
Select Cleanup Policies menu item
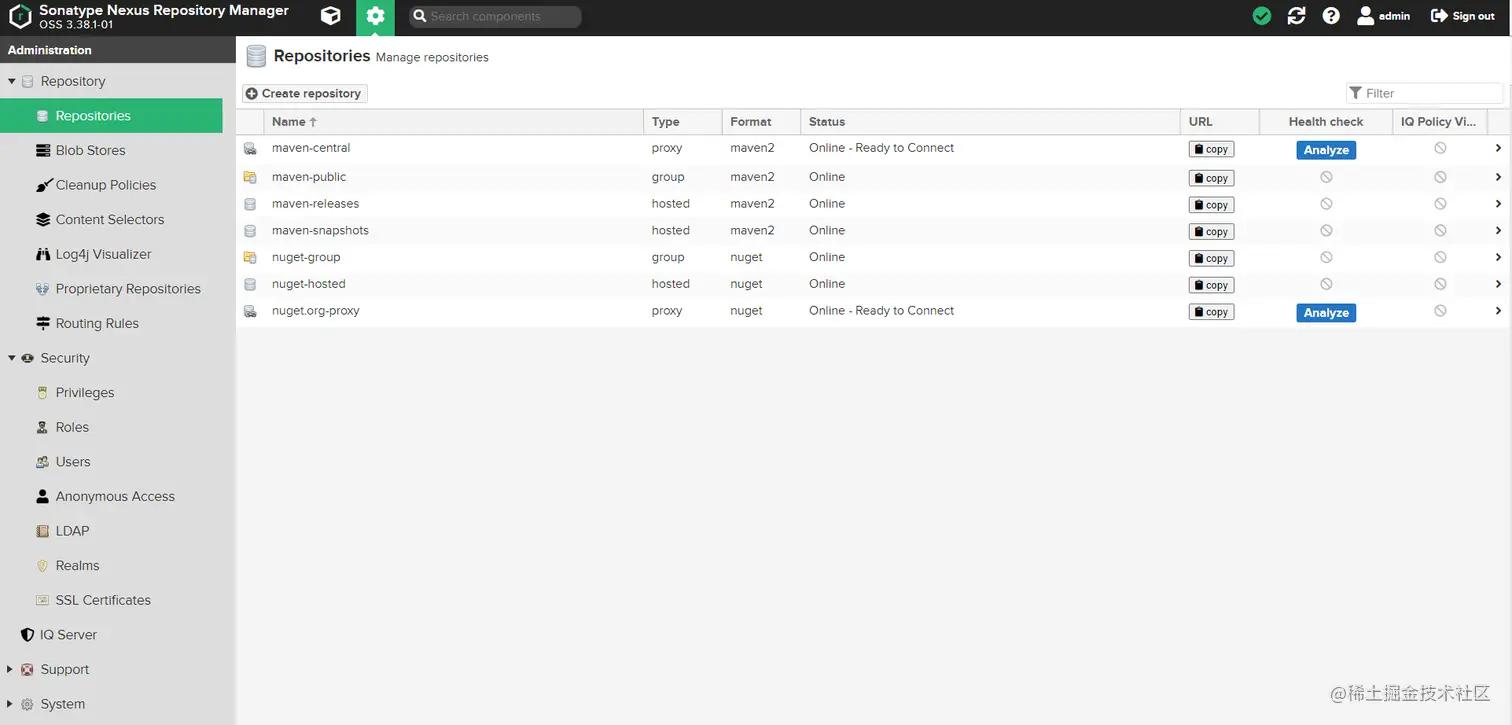pyautogui.click(x=105, y=185)
